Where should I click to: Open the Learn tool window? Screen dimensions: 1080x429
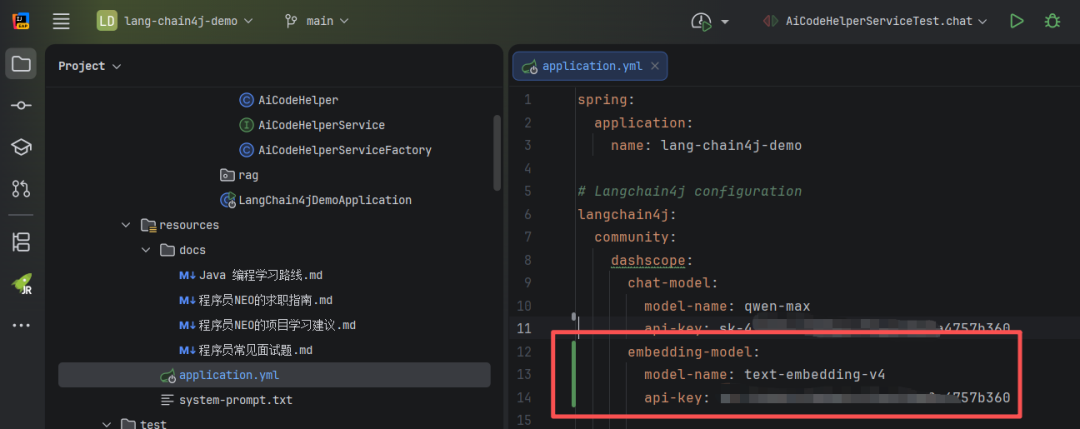[20, 147]
